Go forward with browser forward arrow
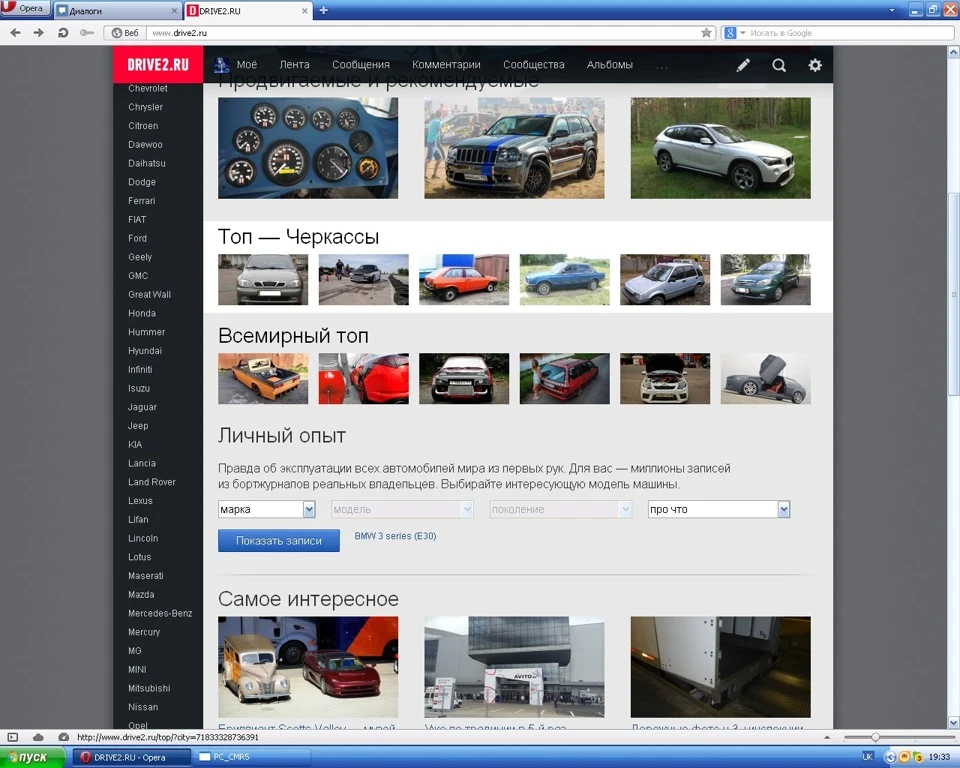This screenshot has width=960, height=768. (39, 32)
